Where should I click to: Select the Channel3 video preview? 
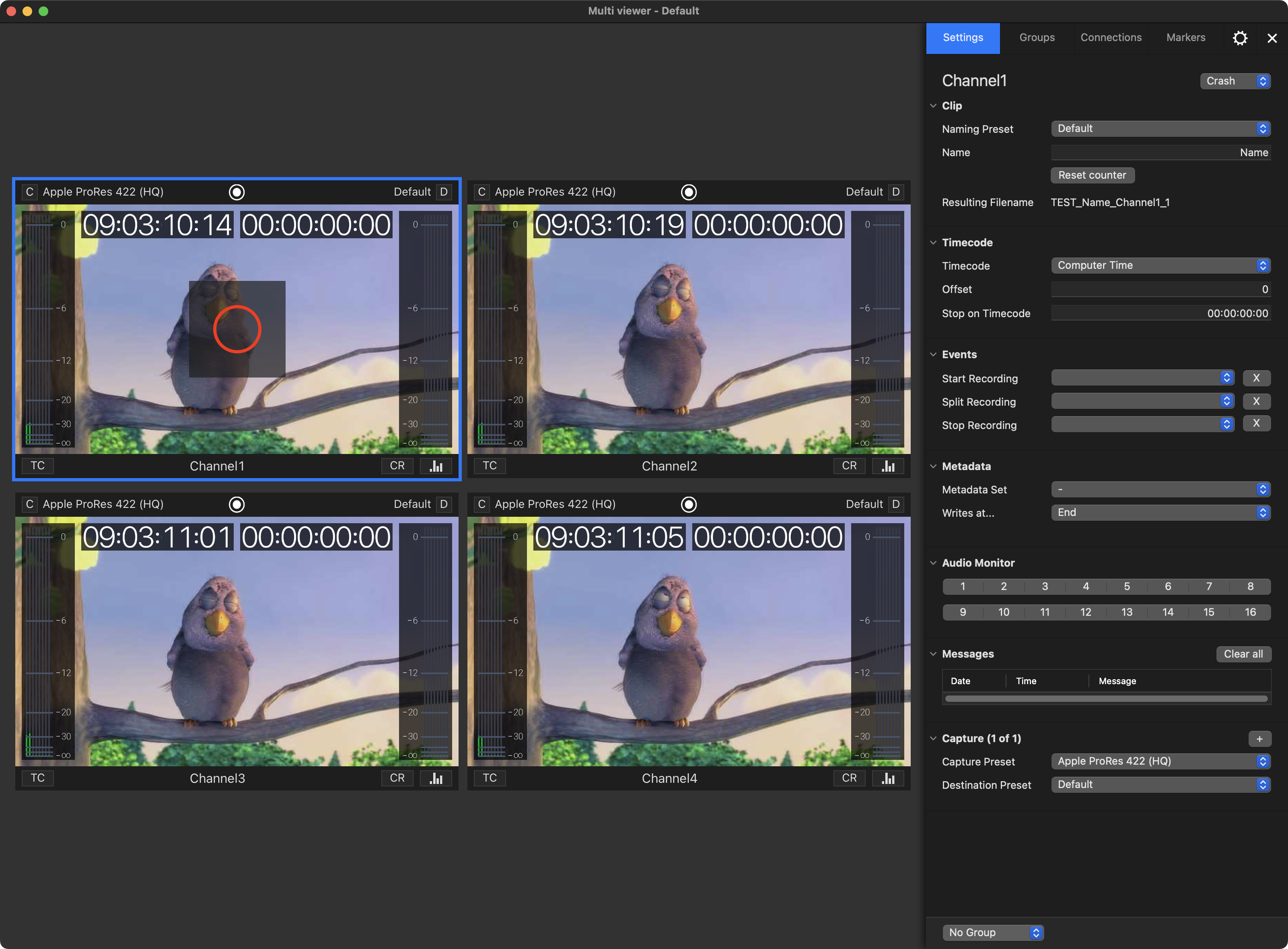[237, 642]
